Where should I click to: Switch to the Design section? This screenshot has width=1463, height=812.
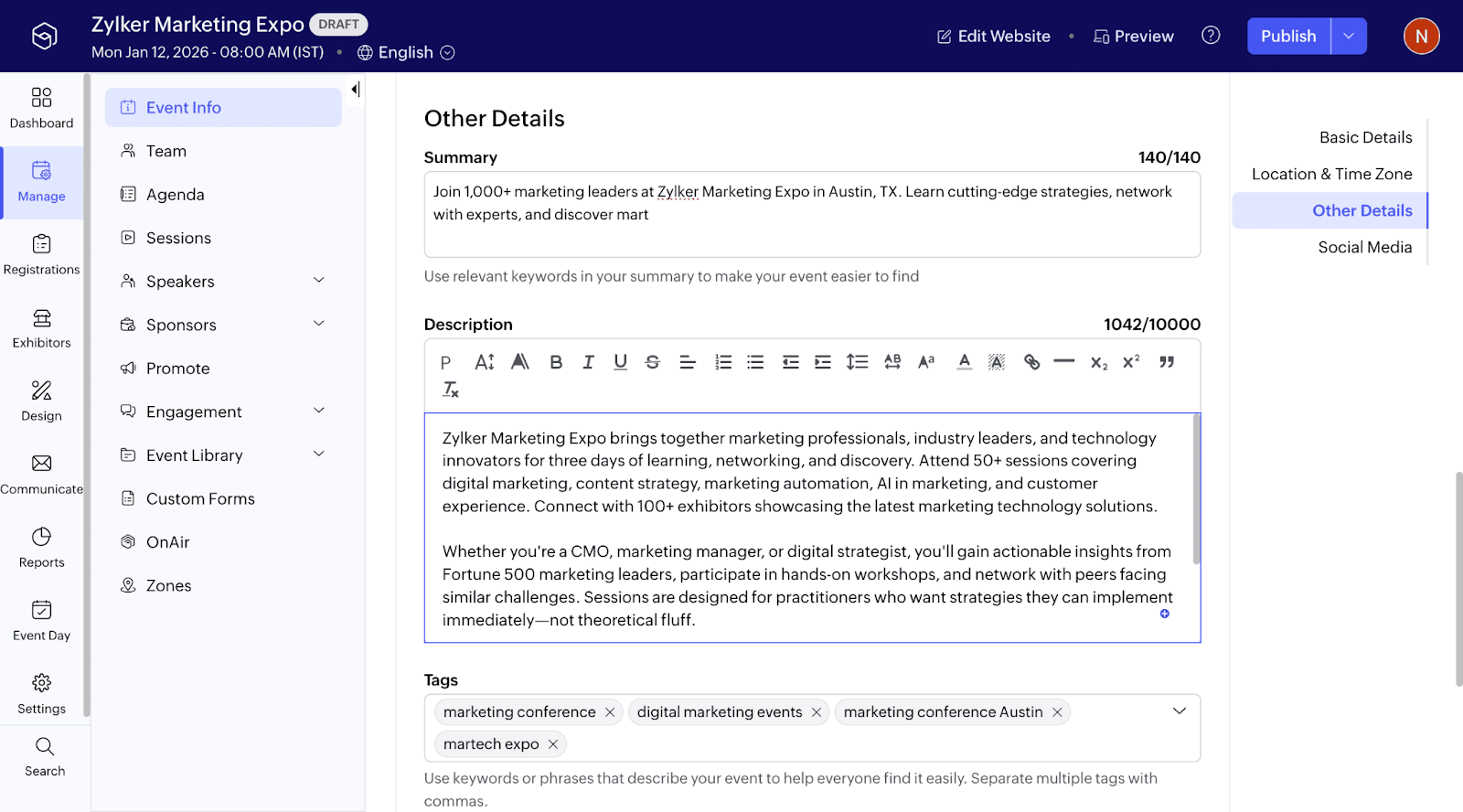tap(41, 401)
